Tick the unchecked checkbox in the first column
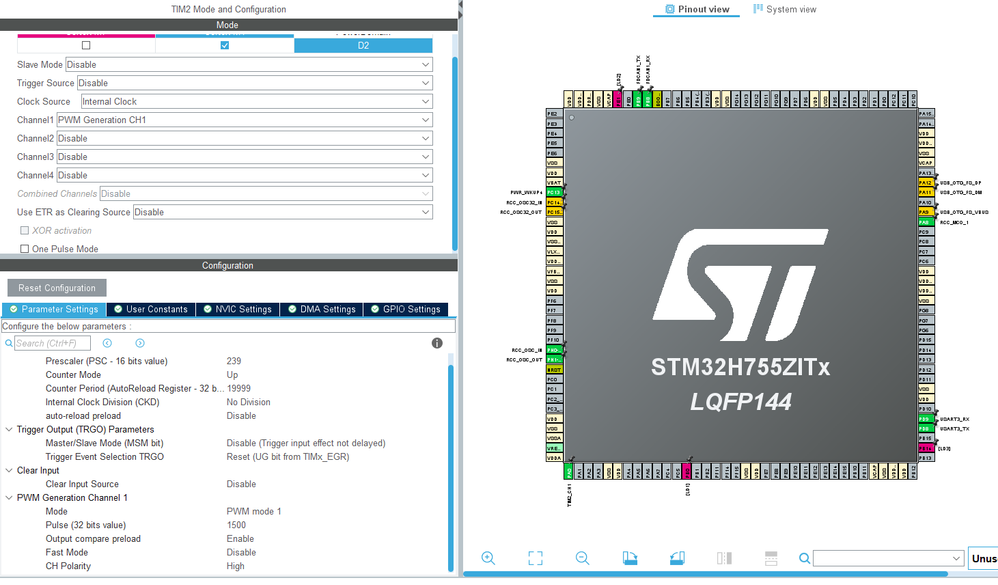Image resolution: width=998 pixels, height=585 pixels. coord(86,45)
